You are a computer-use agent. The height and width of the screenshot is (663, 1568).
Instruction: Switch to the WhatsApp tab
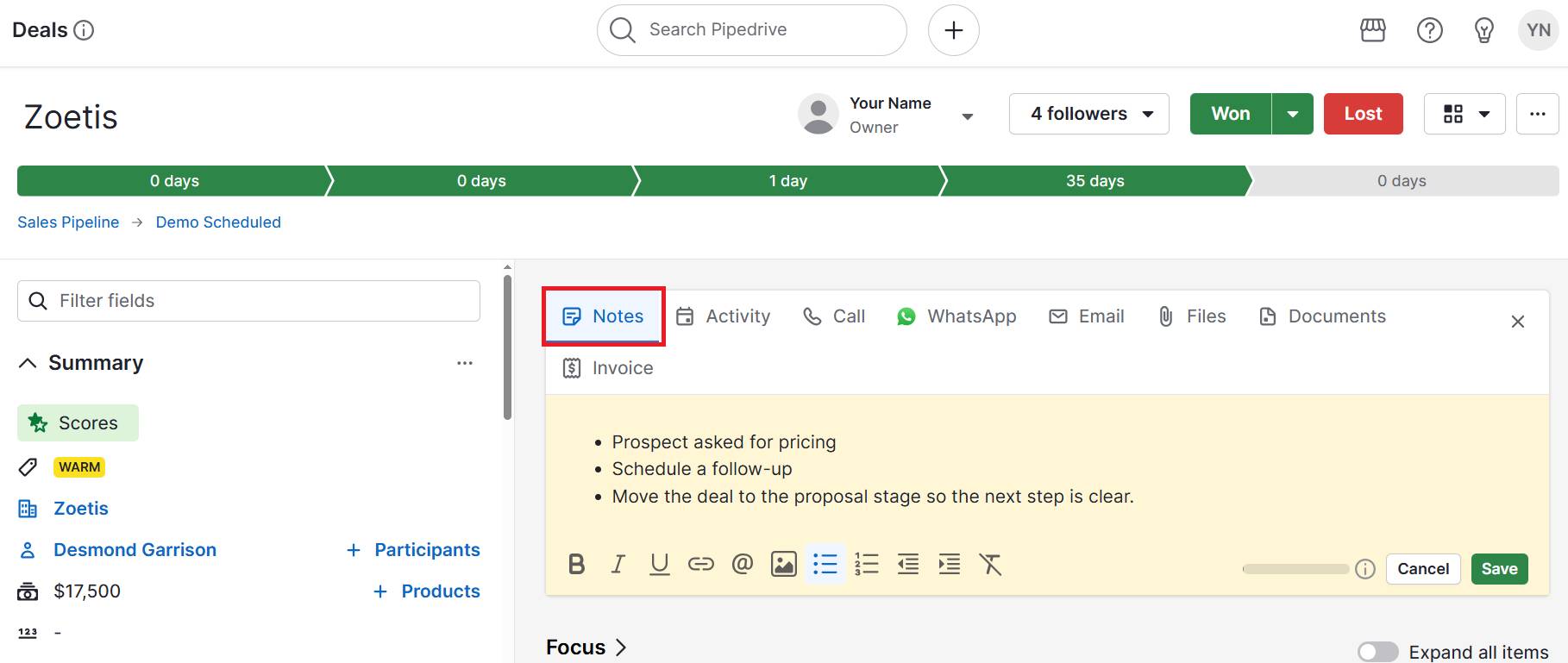(x=956, y=316)
